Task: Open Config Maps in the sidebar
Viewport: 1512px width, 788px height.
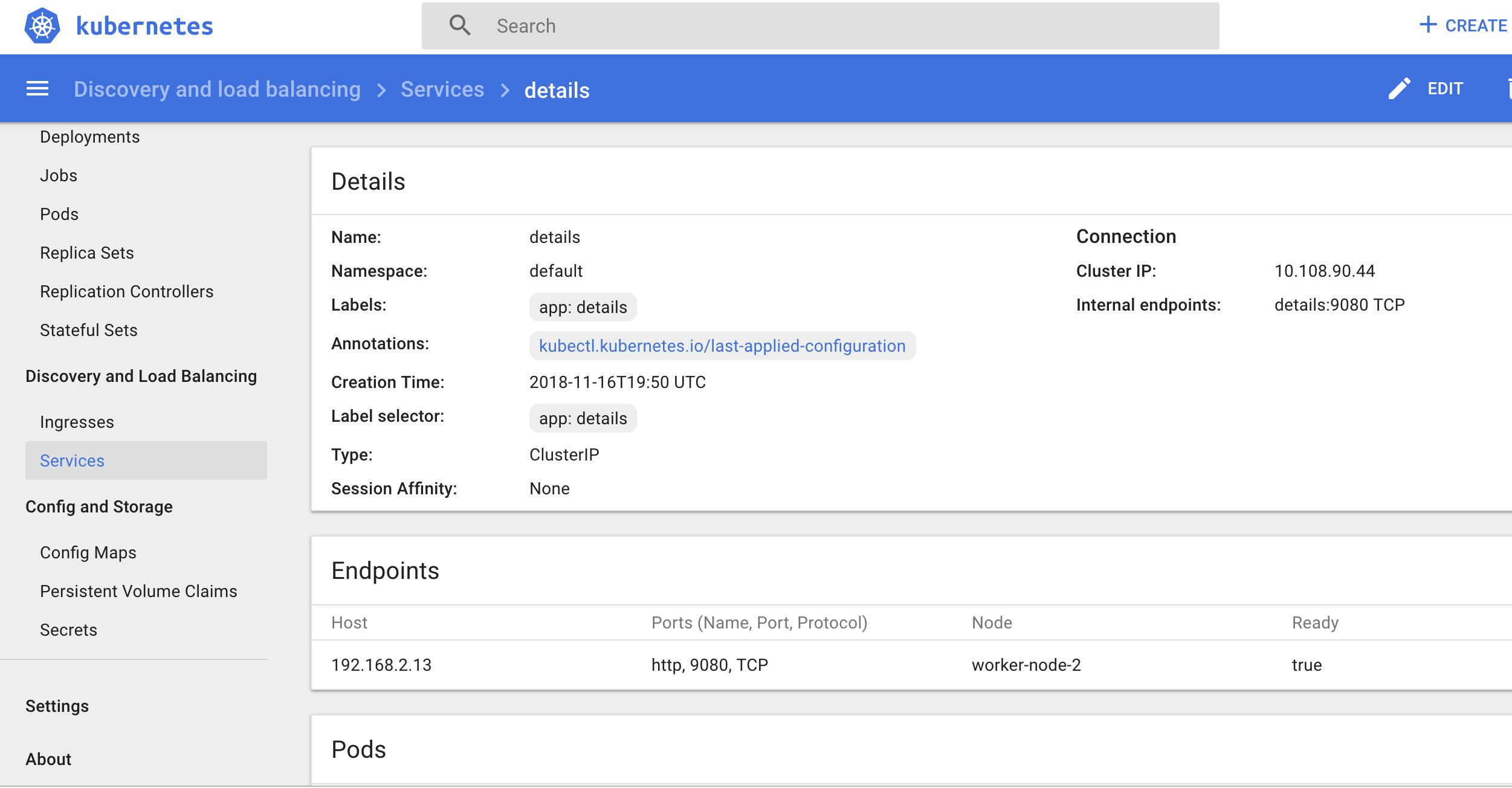Action: coord(88,552)
